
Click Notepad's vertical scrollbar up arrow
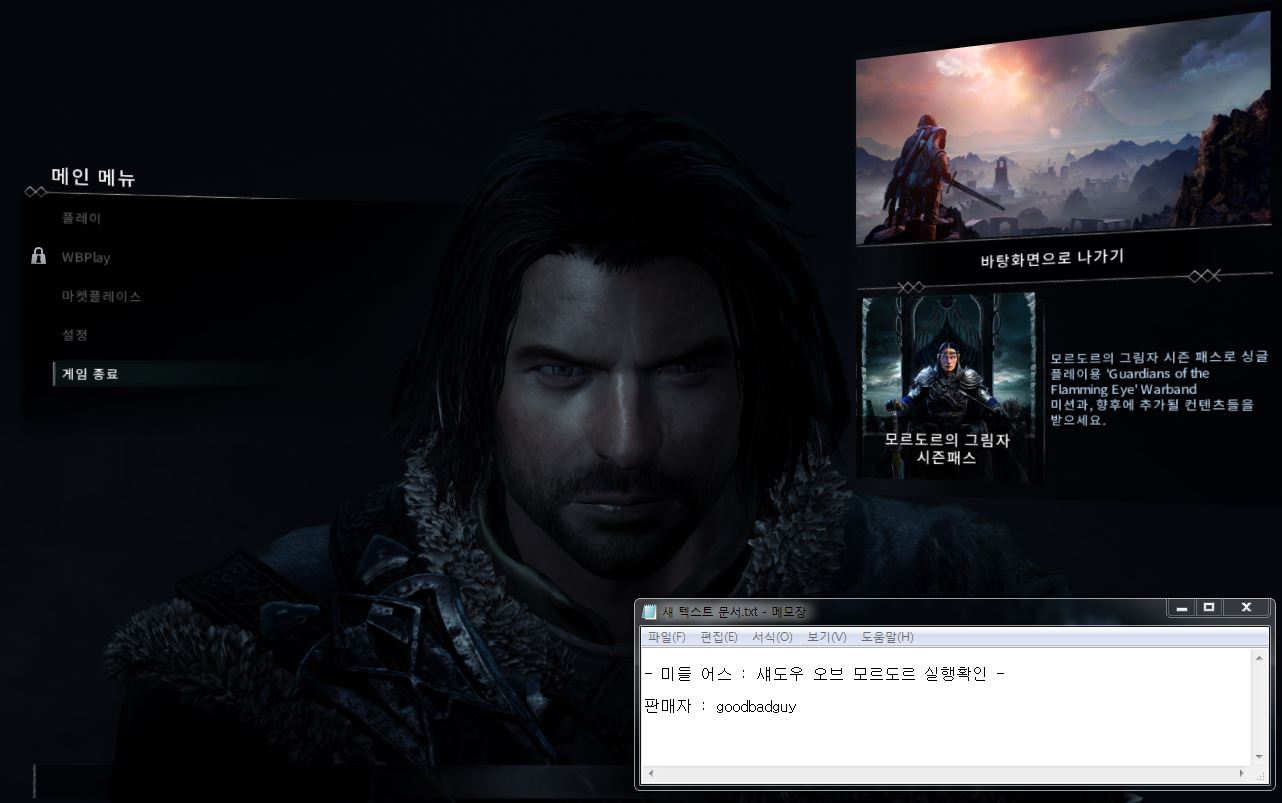click(1260, 657)
